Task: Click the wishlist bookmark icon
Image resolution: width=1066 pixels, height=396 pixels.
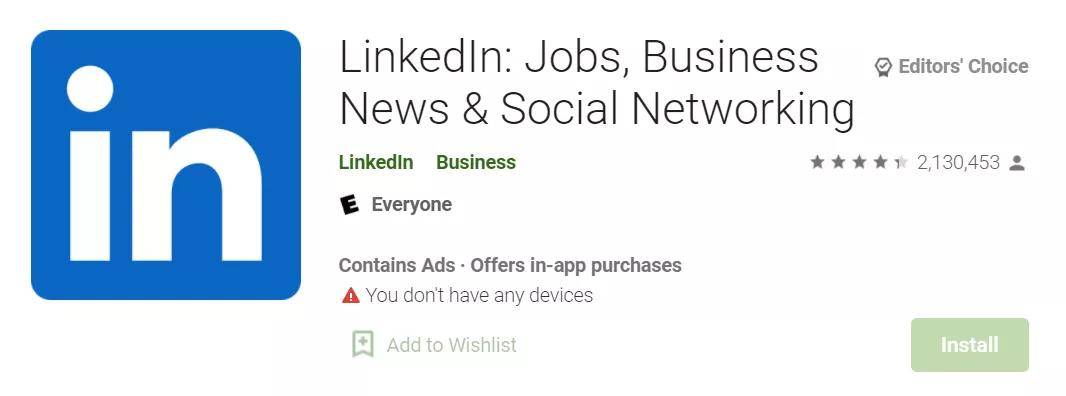Action: [x=363, y=344]
